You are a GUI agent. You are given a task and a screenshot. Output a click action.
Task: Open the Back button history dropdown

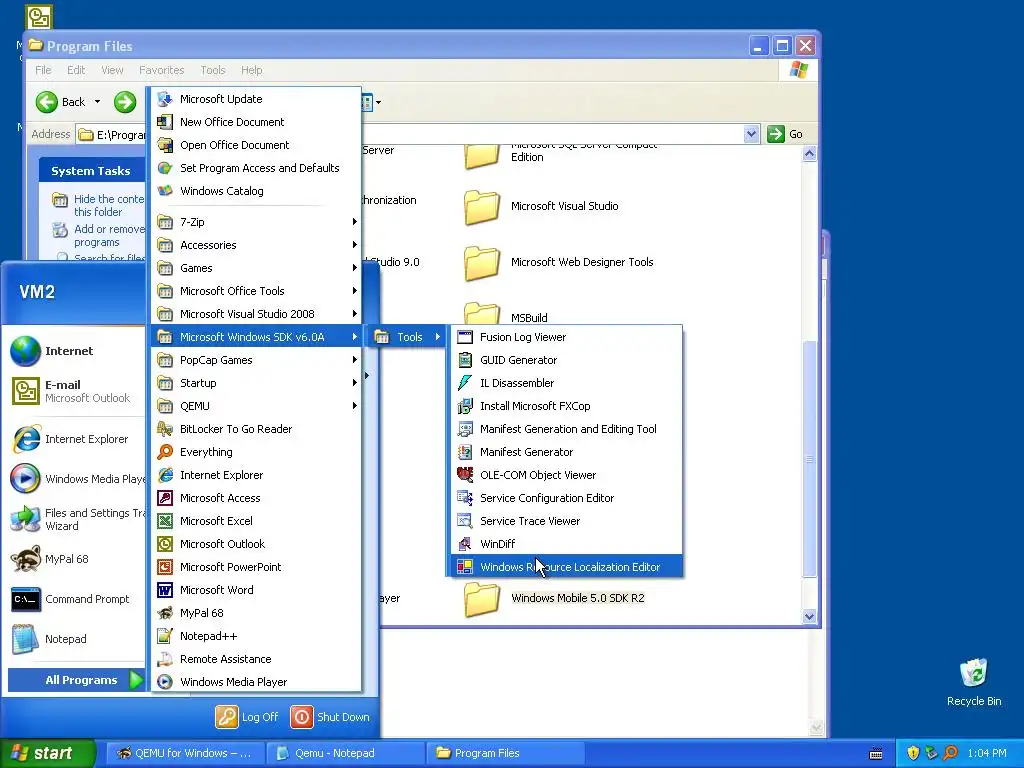[97, 102]
